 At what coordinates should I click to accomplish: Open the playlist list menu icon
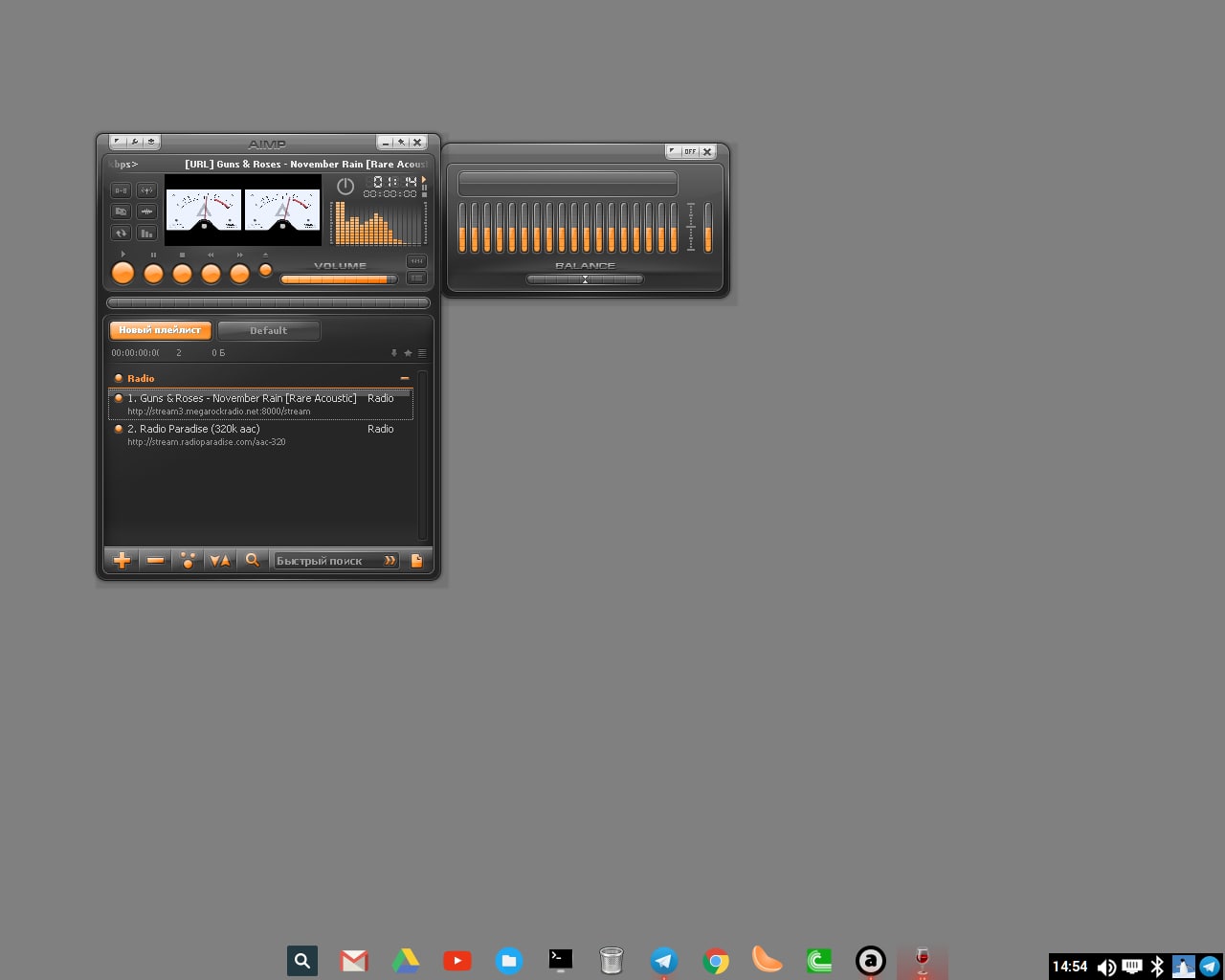[x=422, y=353]
